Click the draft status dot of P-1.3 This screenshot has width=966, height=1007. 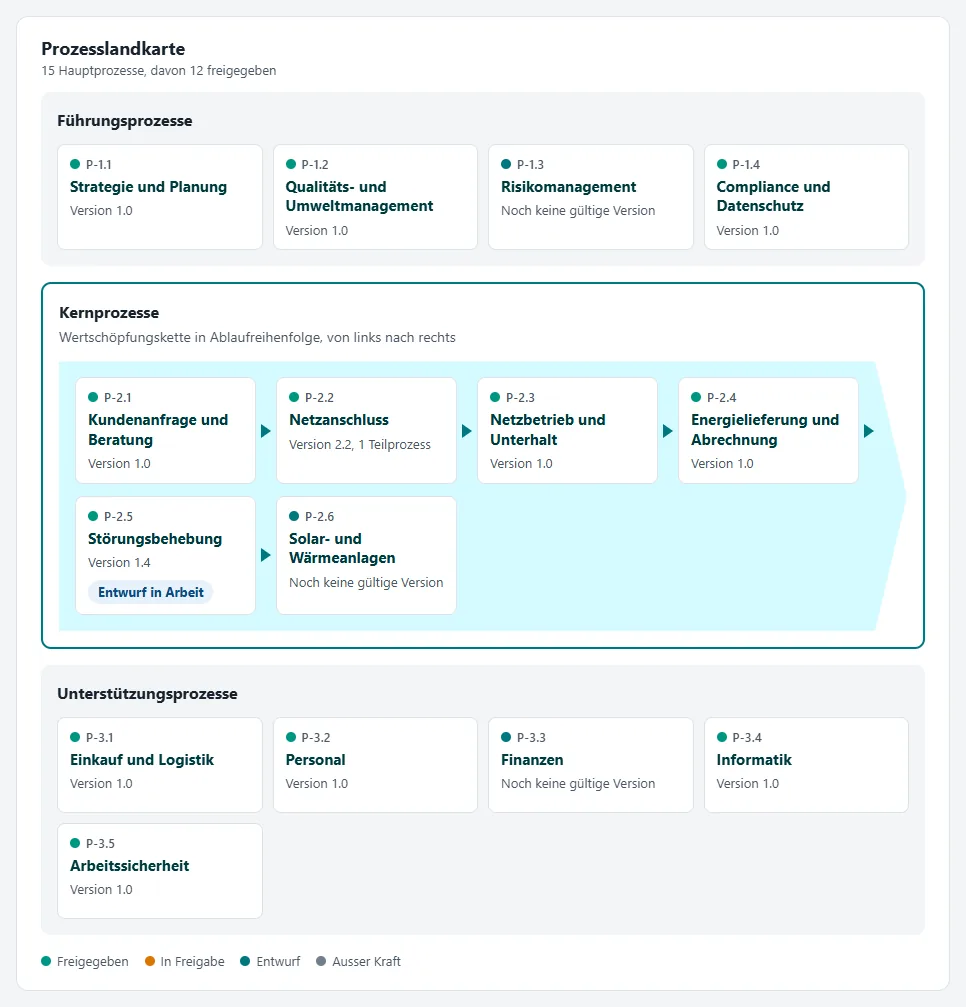tap(506, 164)
